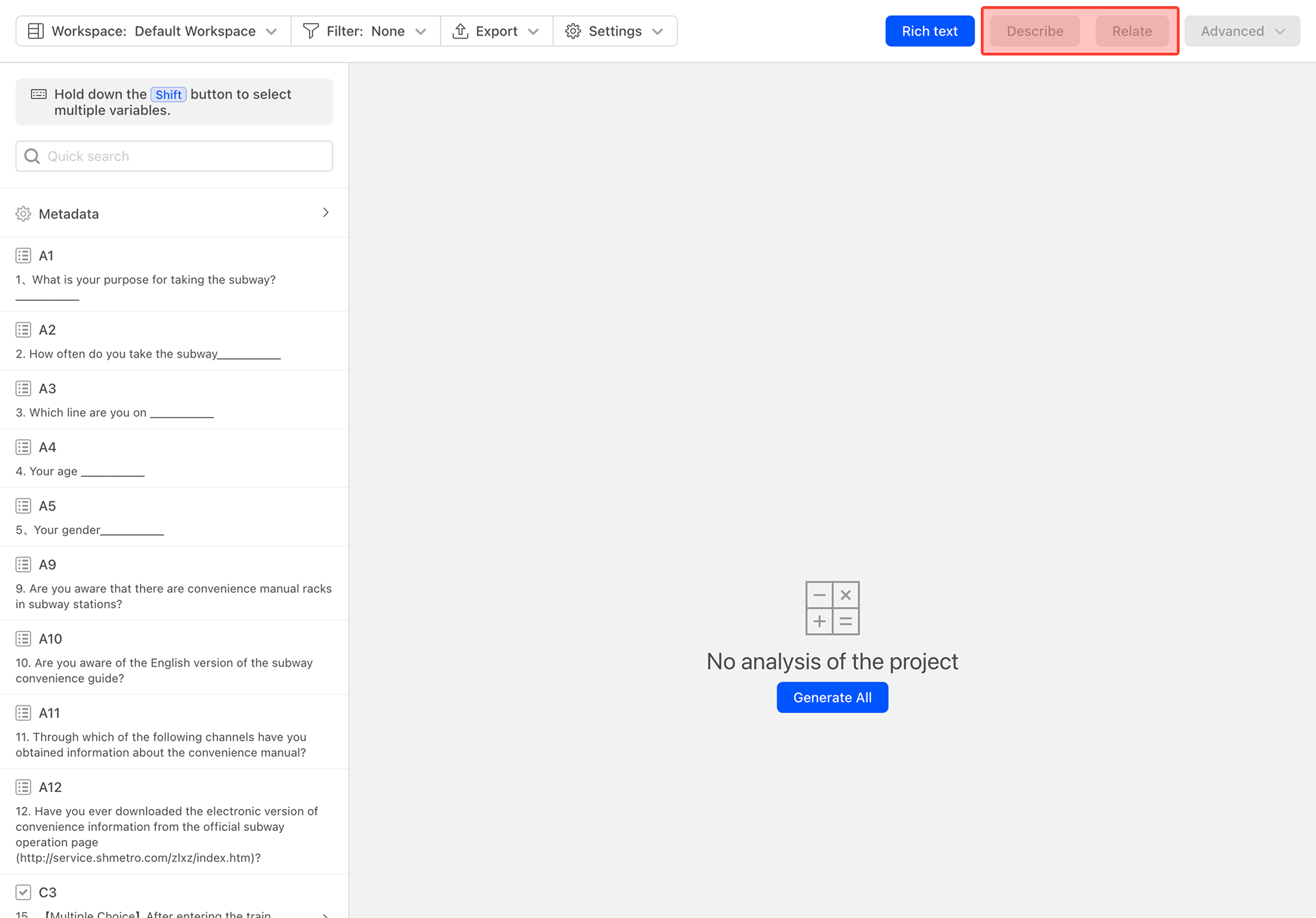This screenshot has width=1316, height=918.
Task: Select question 11 about information channels
Action: click(174, 732)
